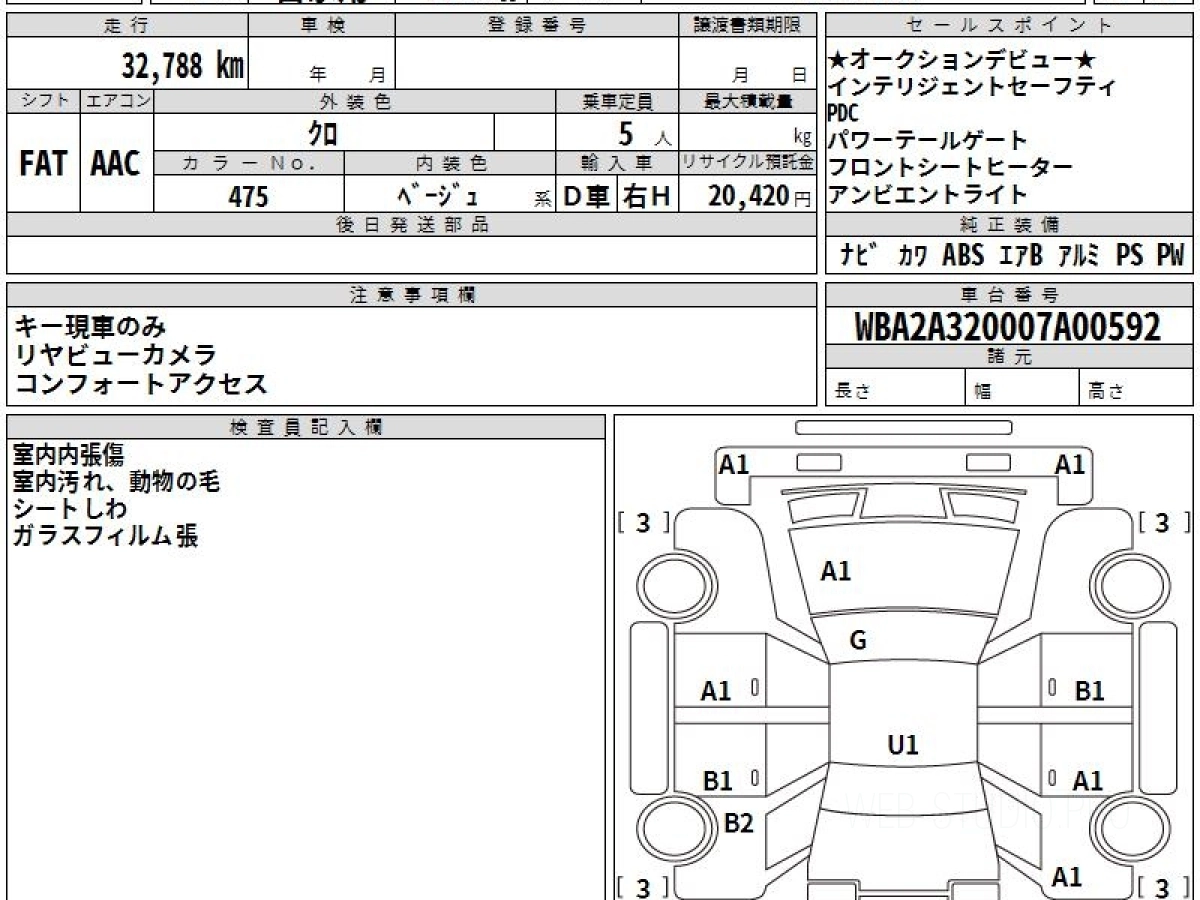The image size is (1200, 900).
Task: Select the inspector note 室内内張傷
Action: [68, 454]
